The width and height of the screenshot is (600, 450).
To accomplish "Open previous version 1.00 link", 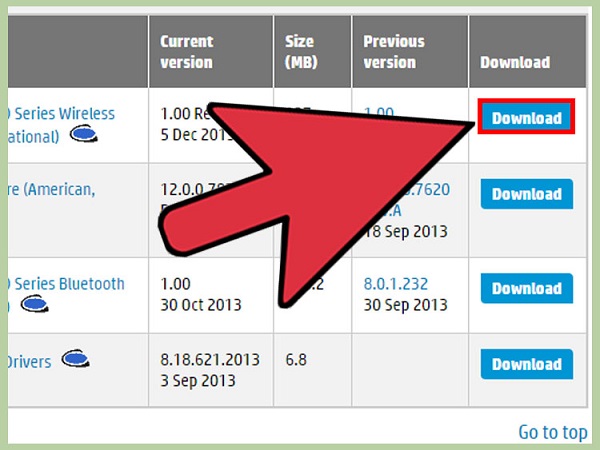I will 380,114.
